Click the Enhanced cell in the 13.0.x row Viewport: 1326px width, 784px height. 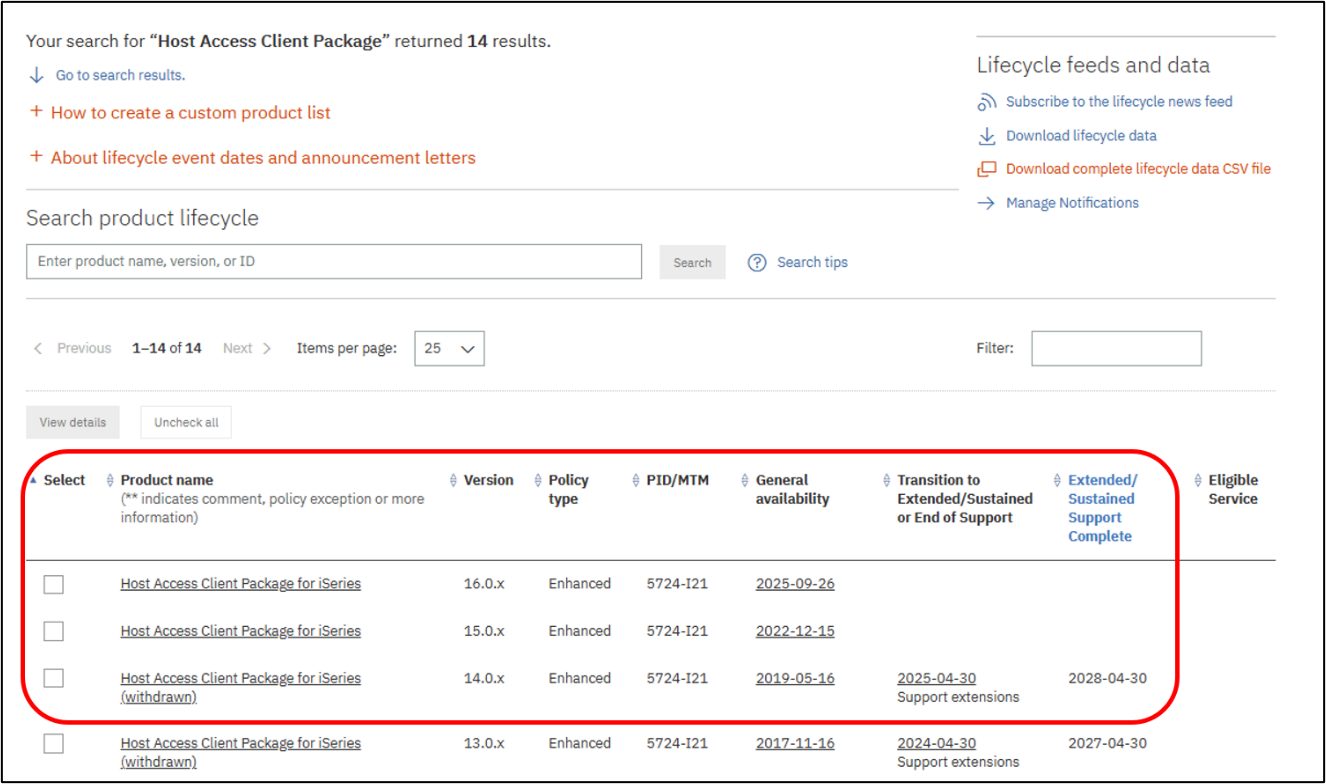pos(579,743)
